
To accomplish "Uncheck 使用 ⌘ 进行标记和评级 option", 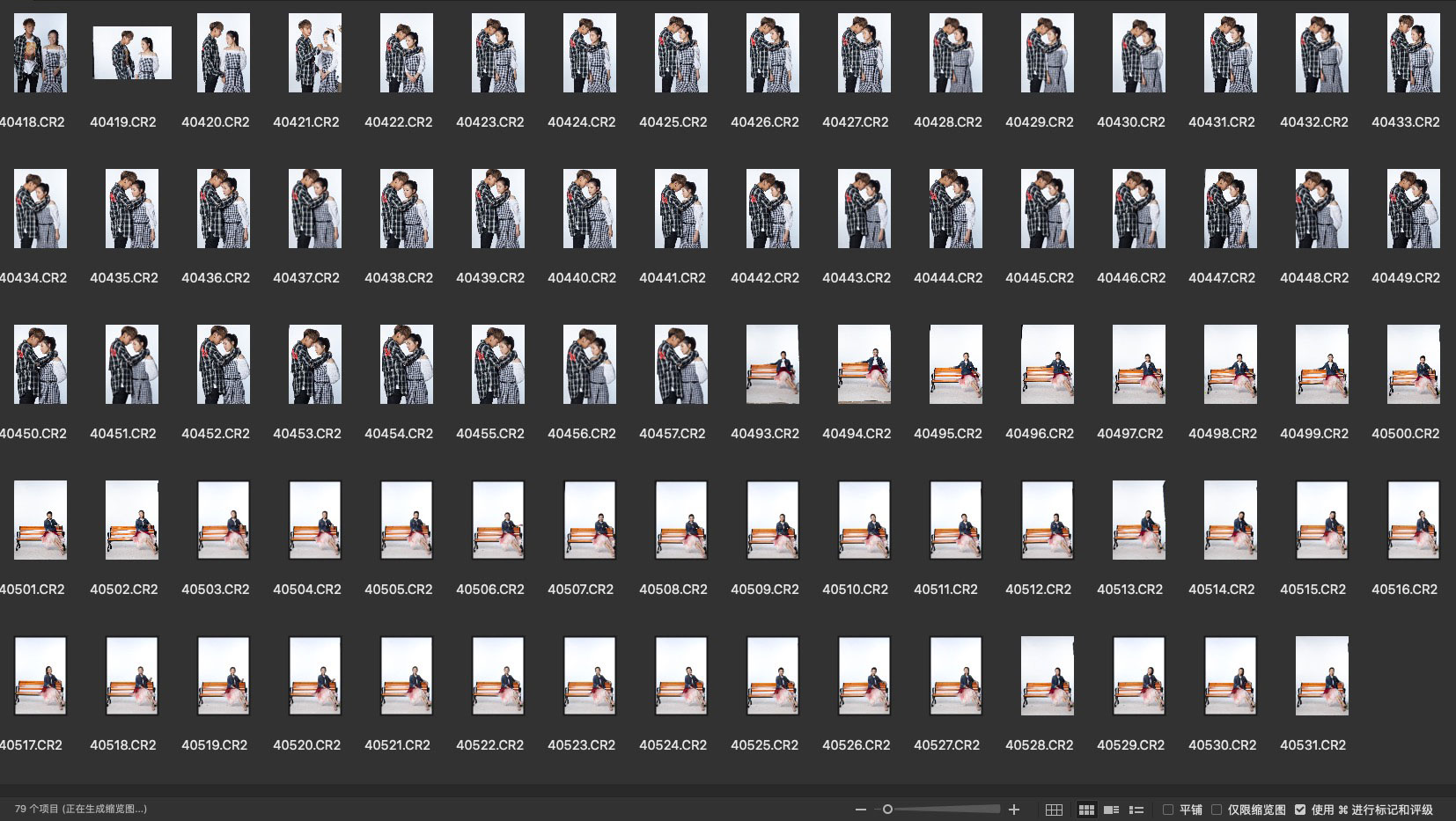I will coord(1300,810).
